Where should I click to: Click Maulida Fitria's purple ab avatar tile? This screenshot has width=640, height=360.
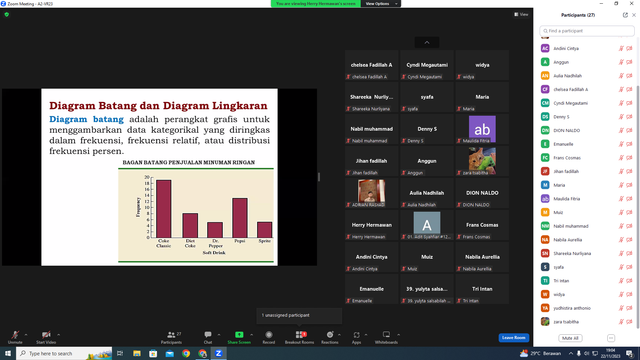(x=482, y=129)
